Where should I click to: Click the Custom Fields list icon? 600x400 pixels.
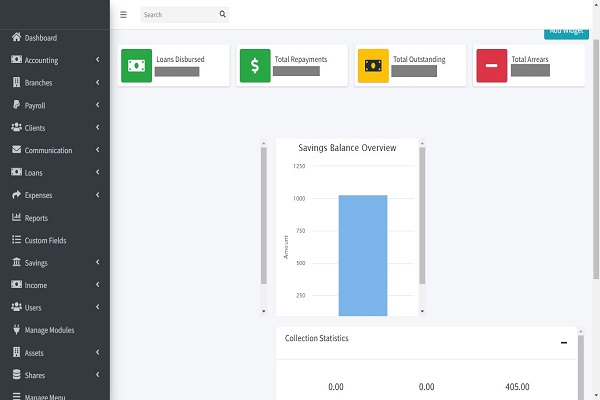pyautogui.click(x=17, y=240)
